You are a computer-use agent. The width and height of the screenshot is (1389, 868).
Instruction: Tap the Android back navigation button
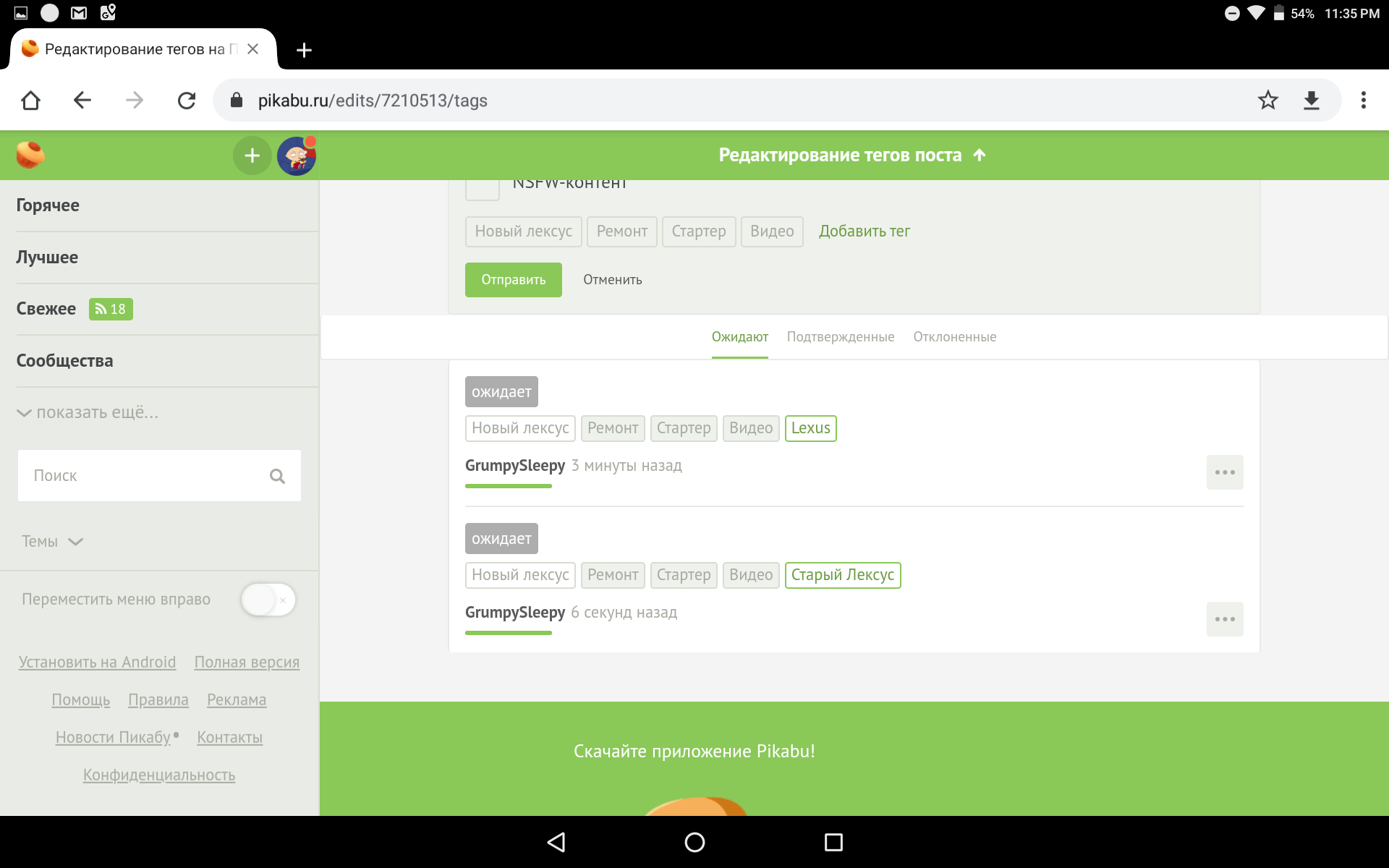(556, 842)
